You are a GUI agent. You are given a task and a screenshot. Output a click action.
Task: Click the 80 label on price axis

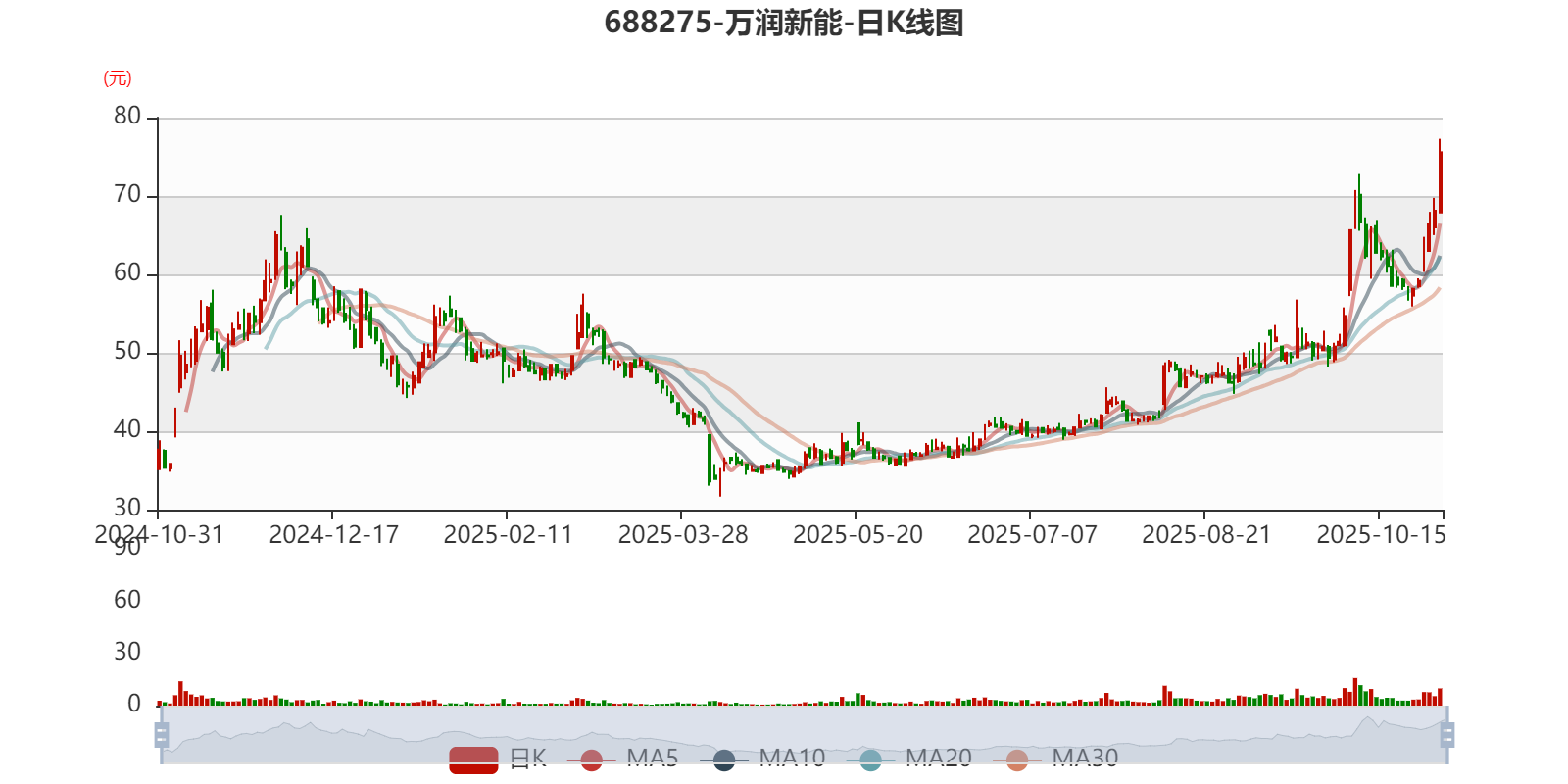click(x=127, y=116)
